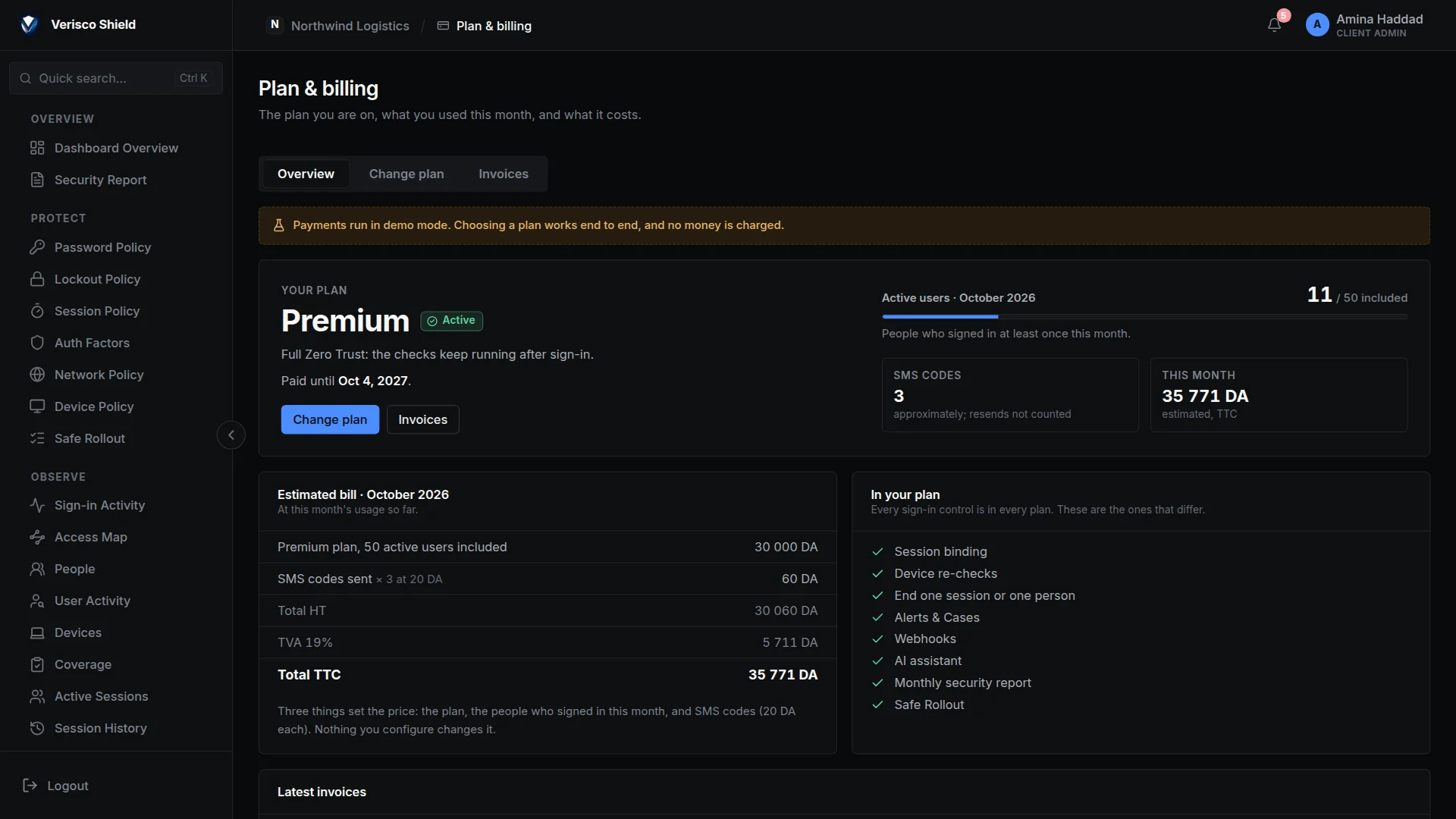Click the Invoices button under Premium
Viewport: 1456px width, 819px height.
(x=423, y=419)
